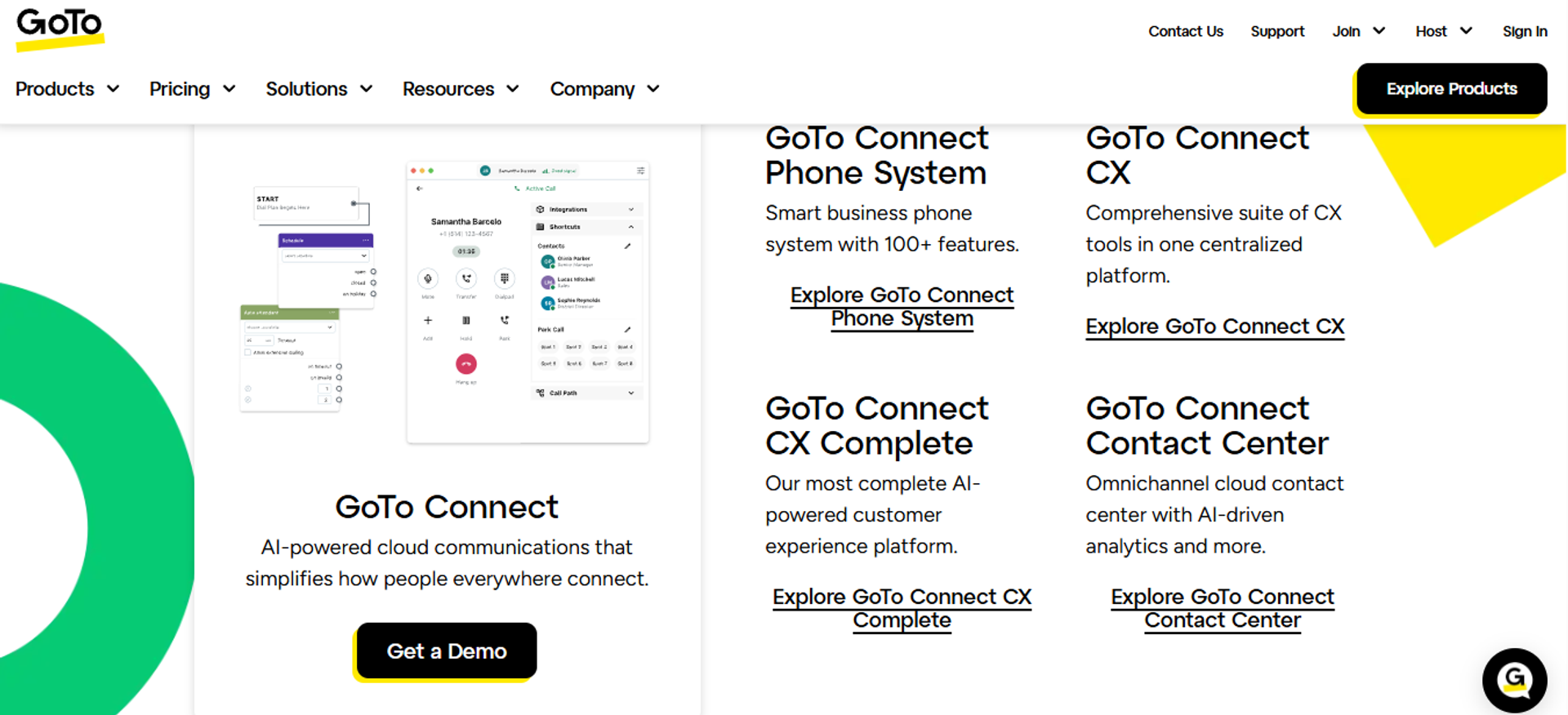Click Sophie Reynolds contact avatar in preview
The image size is (1568, 715).
[x=548, y=304]
